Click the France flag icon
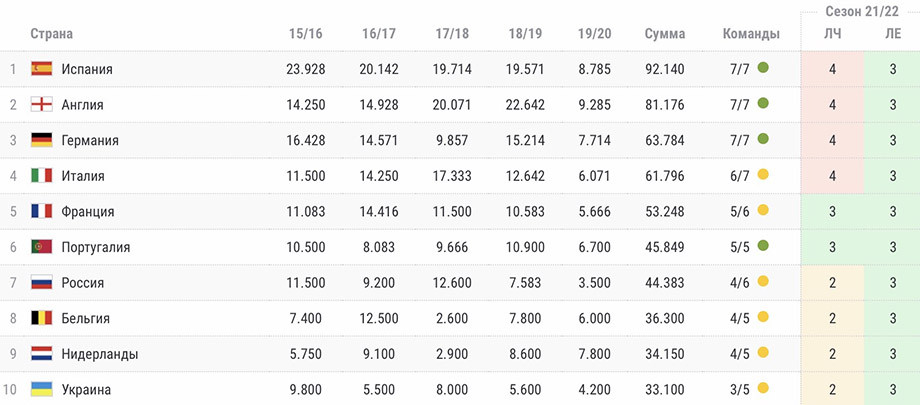Image resolution: width=920 pixels, height=405 pixels. tap(42, 211)
